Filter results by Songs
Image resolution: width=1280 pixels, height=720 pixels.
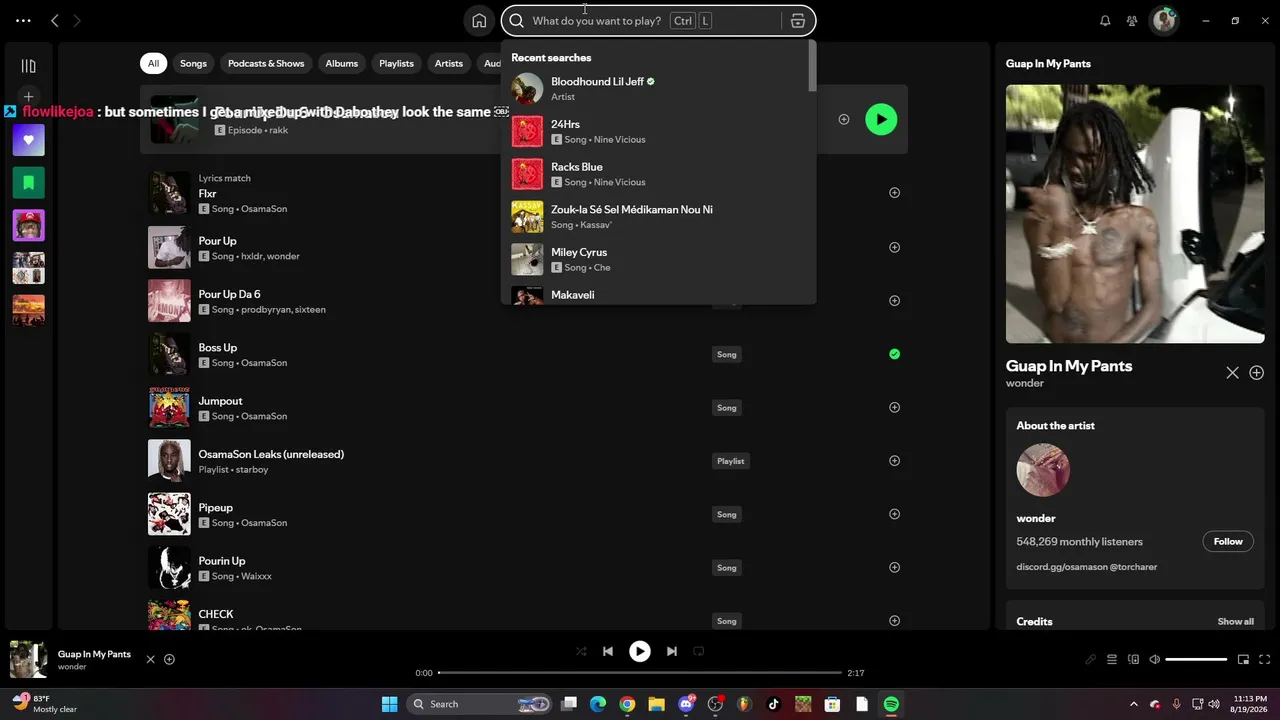pyautogui.click(x=193, y=64)
